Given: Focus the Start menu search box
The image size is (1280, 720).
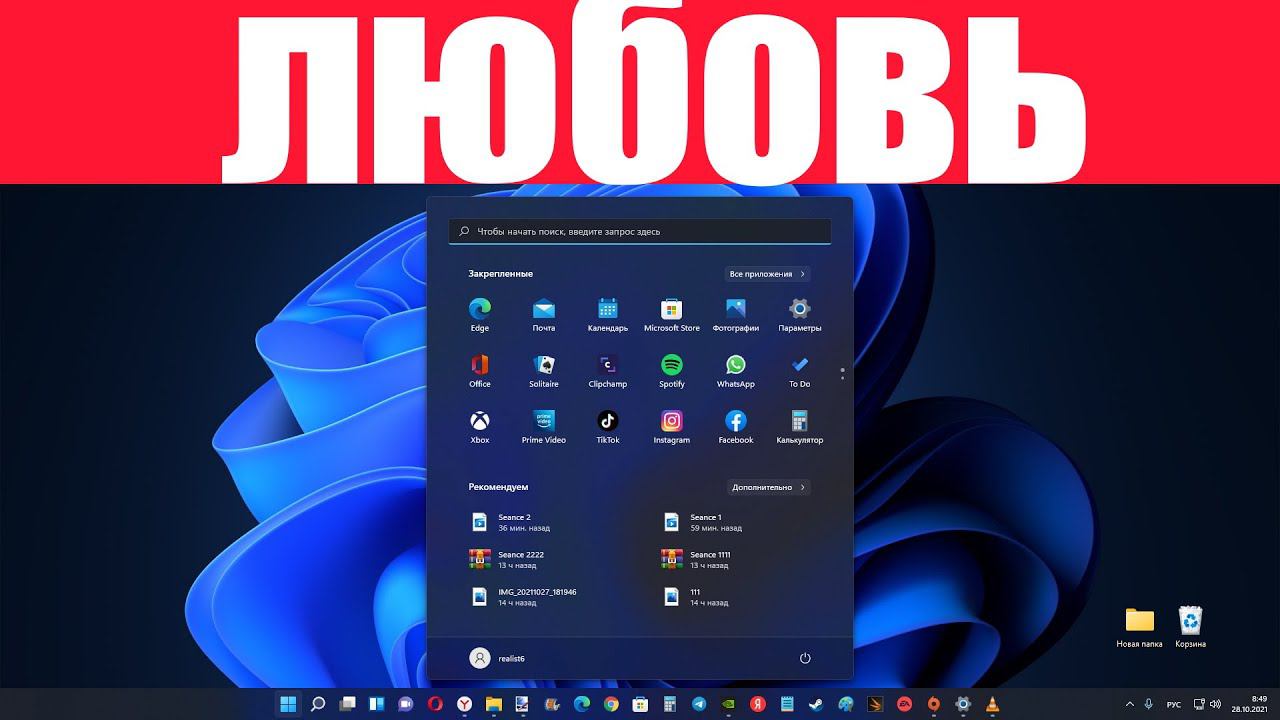Looking at the screenshot, I should tap(640, 231).
